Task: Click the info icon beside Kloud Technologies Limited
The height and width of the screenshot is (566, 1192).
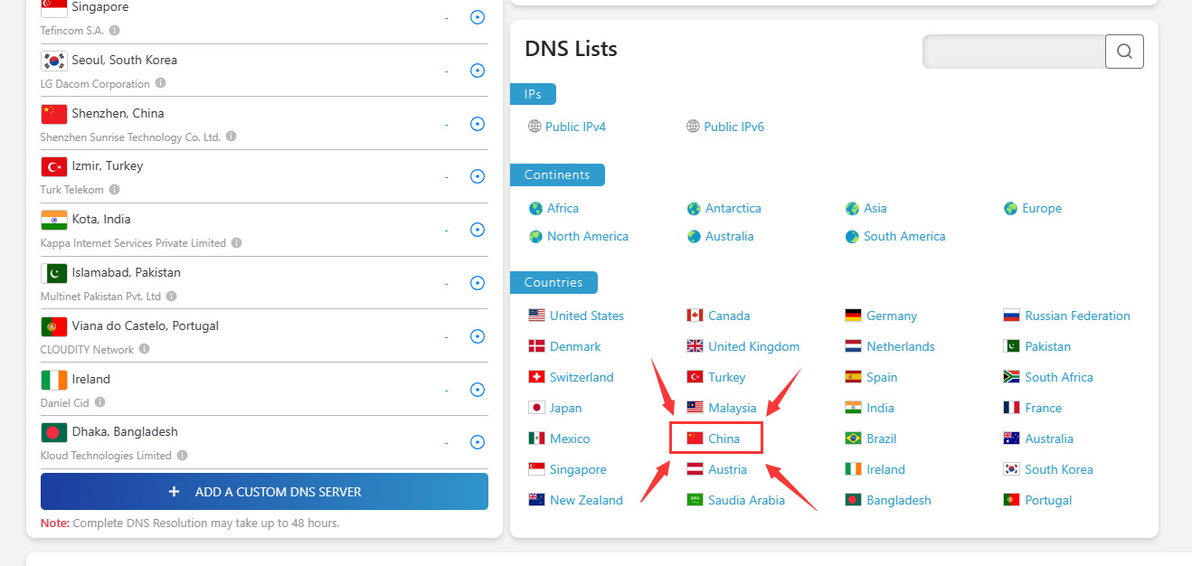Action: click(x=182, y=456)
